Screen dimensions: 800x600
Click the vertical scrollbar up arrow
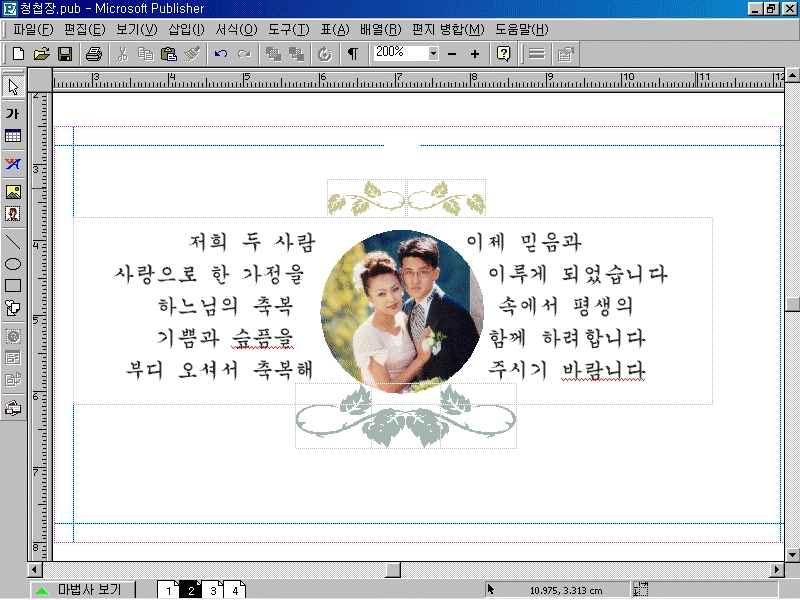pos(792,76)
